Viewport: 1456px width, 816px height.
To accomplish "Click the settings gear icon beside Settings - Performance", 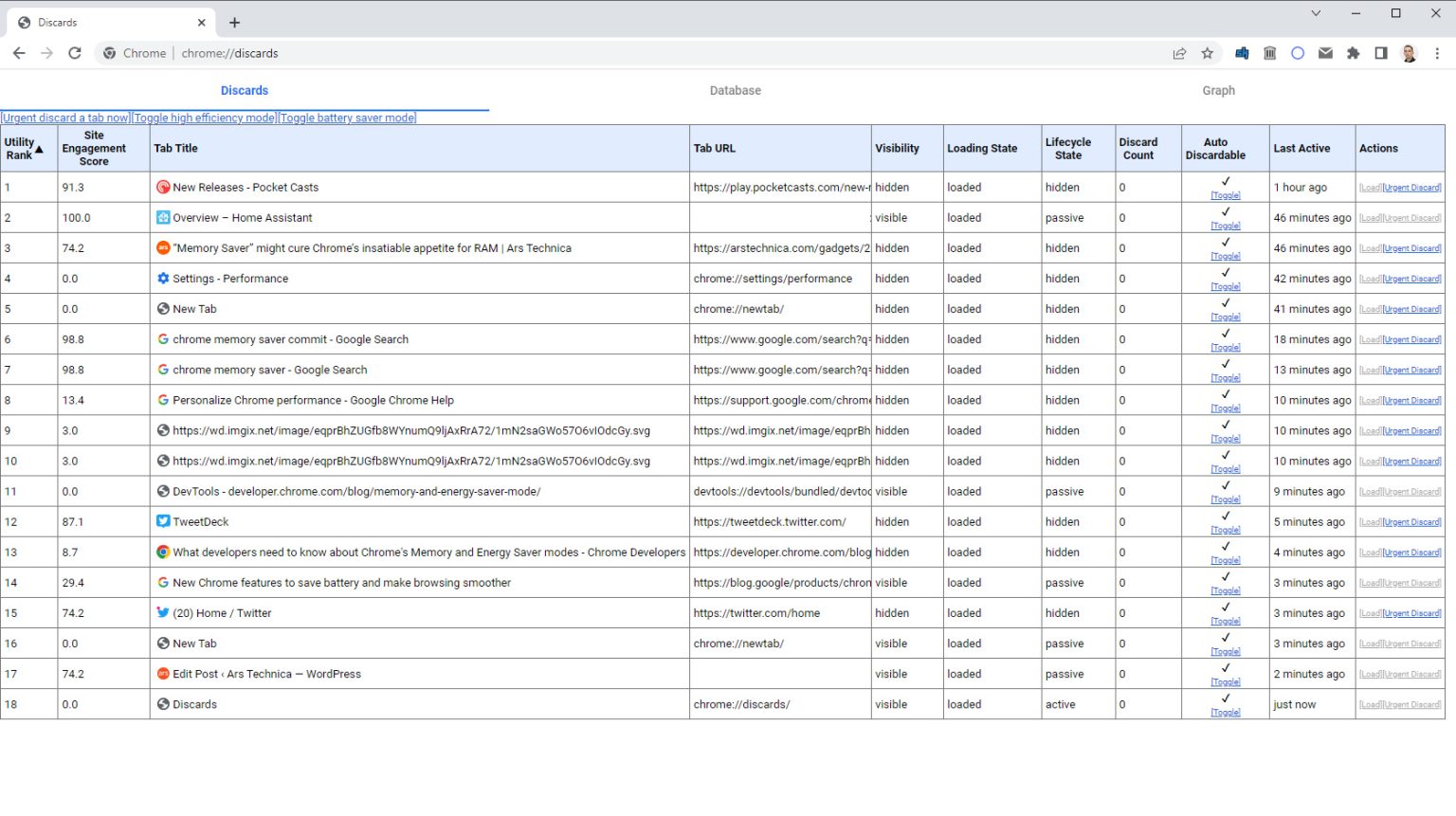I will (x=162, y=278).
